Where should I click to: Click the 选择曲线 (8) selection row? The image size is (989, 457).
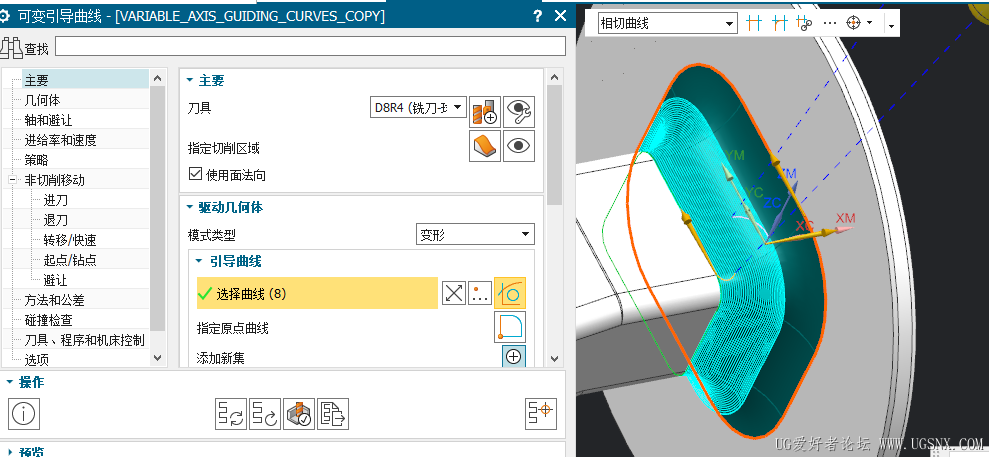pyautogui.click(x=317, y=293)
